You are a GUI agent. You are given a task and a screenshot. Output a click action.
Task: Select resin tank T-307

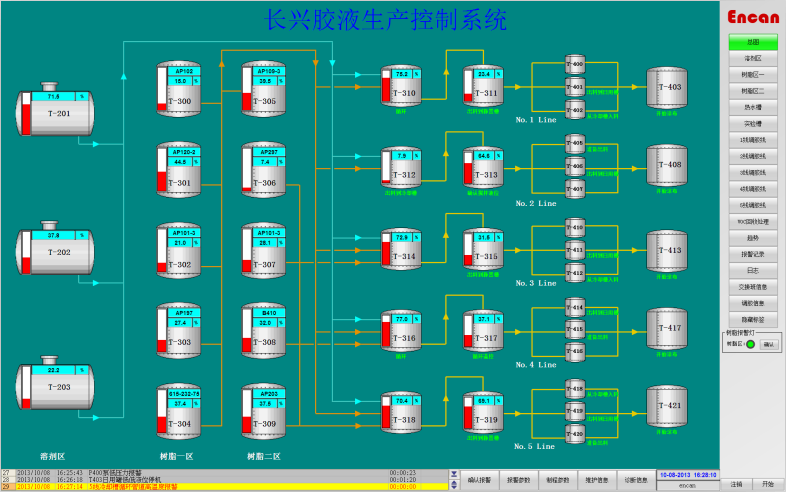pyautogui.click(x=264, y=251)
